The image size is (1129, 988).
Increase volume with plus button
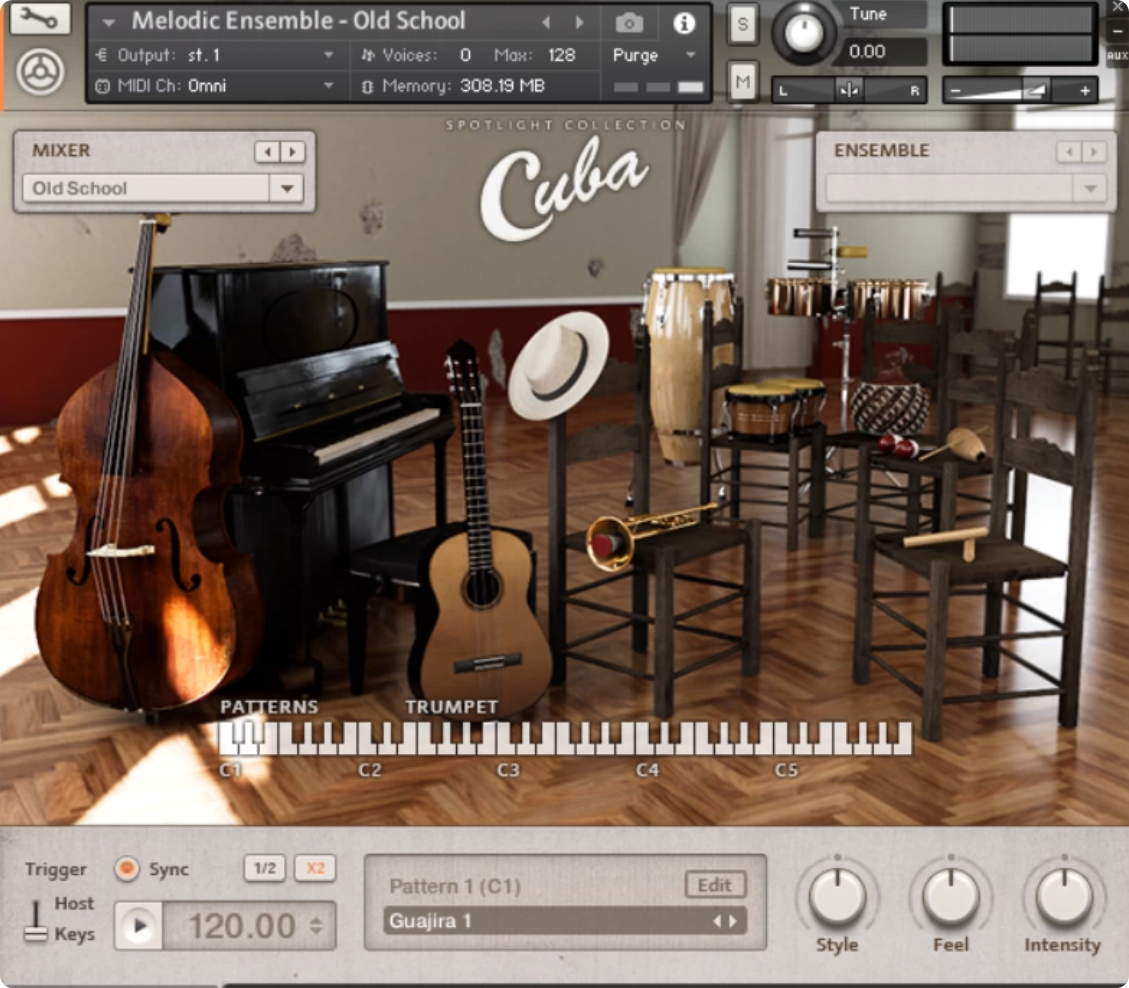1084,91
